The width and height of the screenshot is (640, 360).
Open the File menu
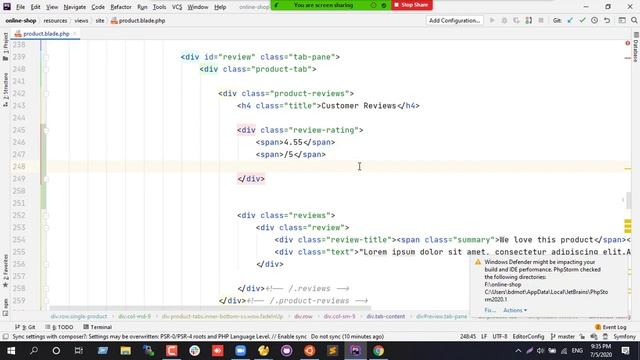point(20,7)
